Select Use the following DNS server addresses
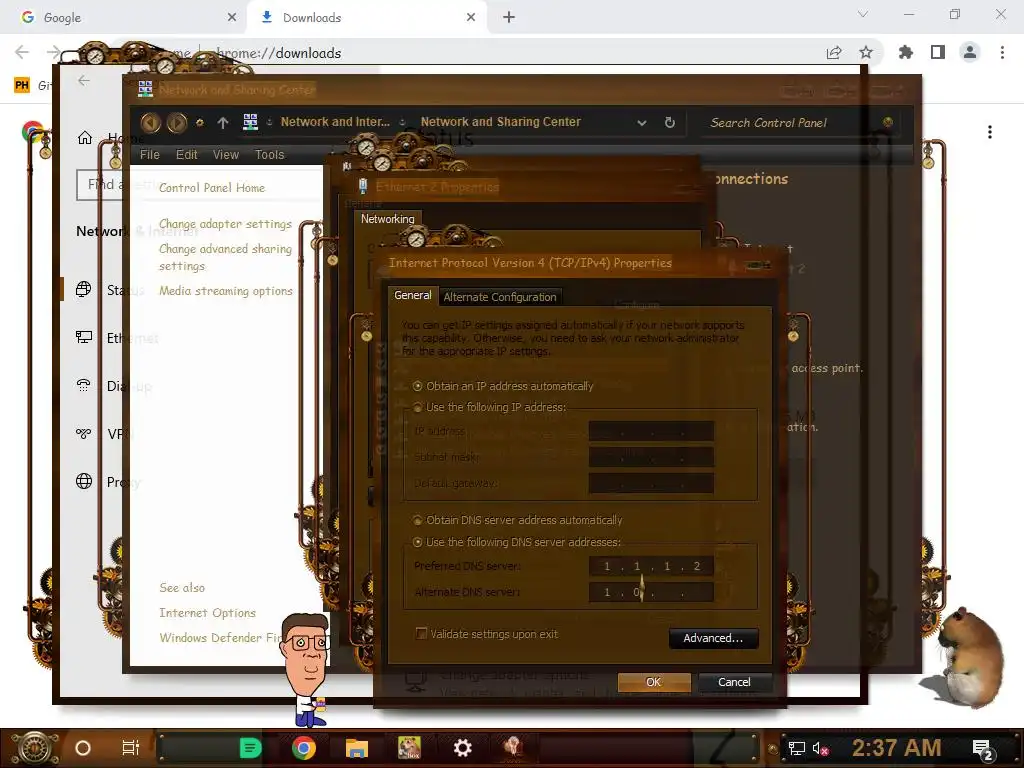The image size is (1024, 768). 517,542
